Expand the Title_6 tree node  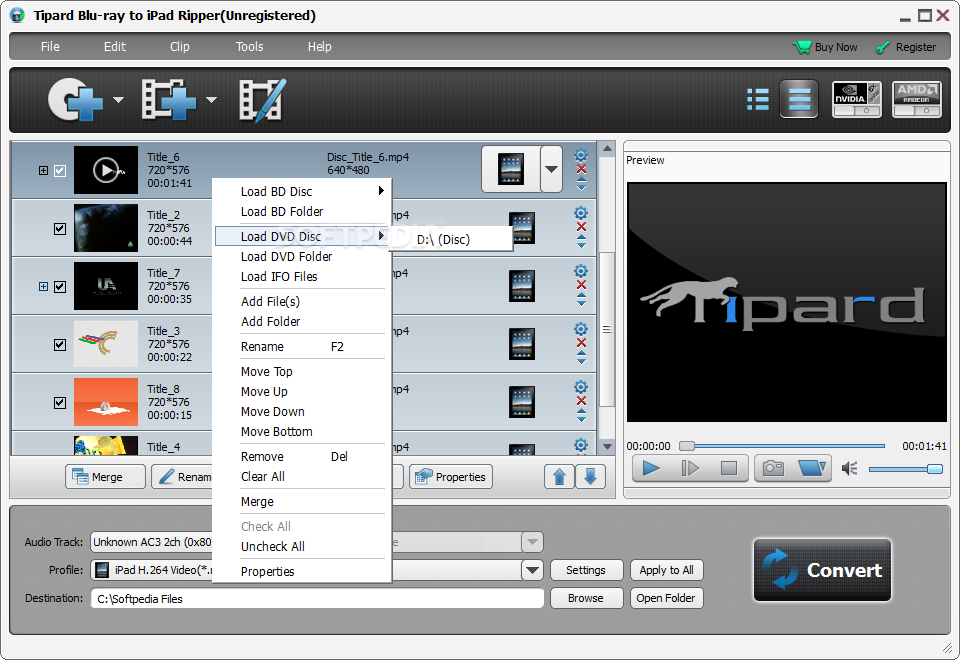(x=43, y=171)
